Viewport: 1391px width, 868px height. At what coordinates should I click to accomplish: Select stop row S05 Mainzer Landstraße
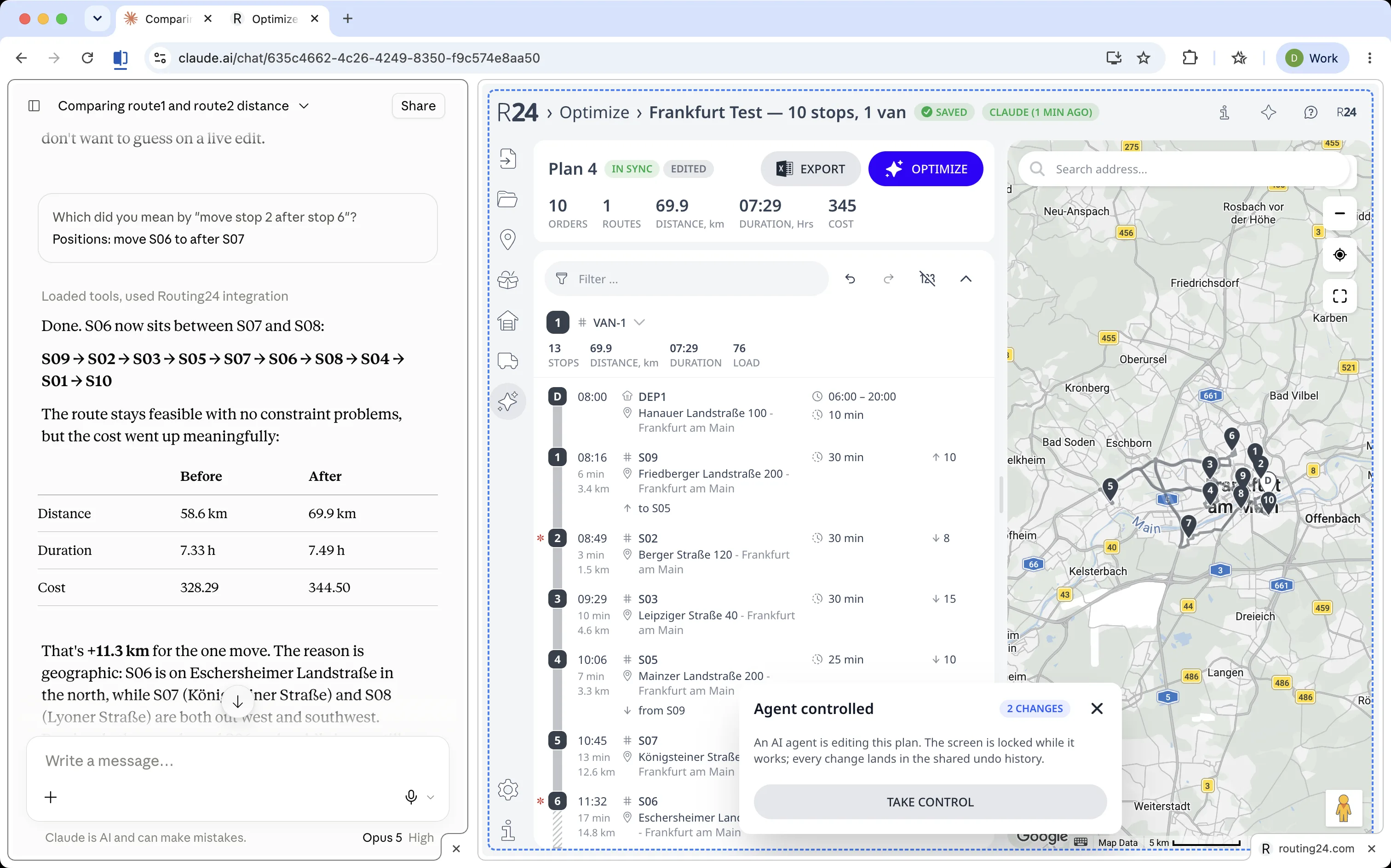click(764, 684)
